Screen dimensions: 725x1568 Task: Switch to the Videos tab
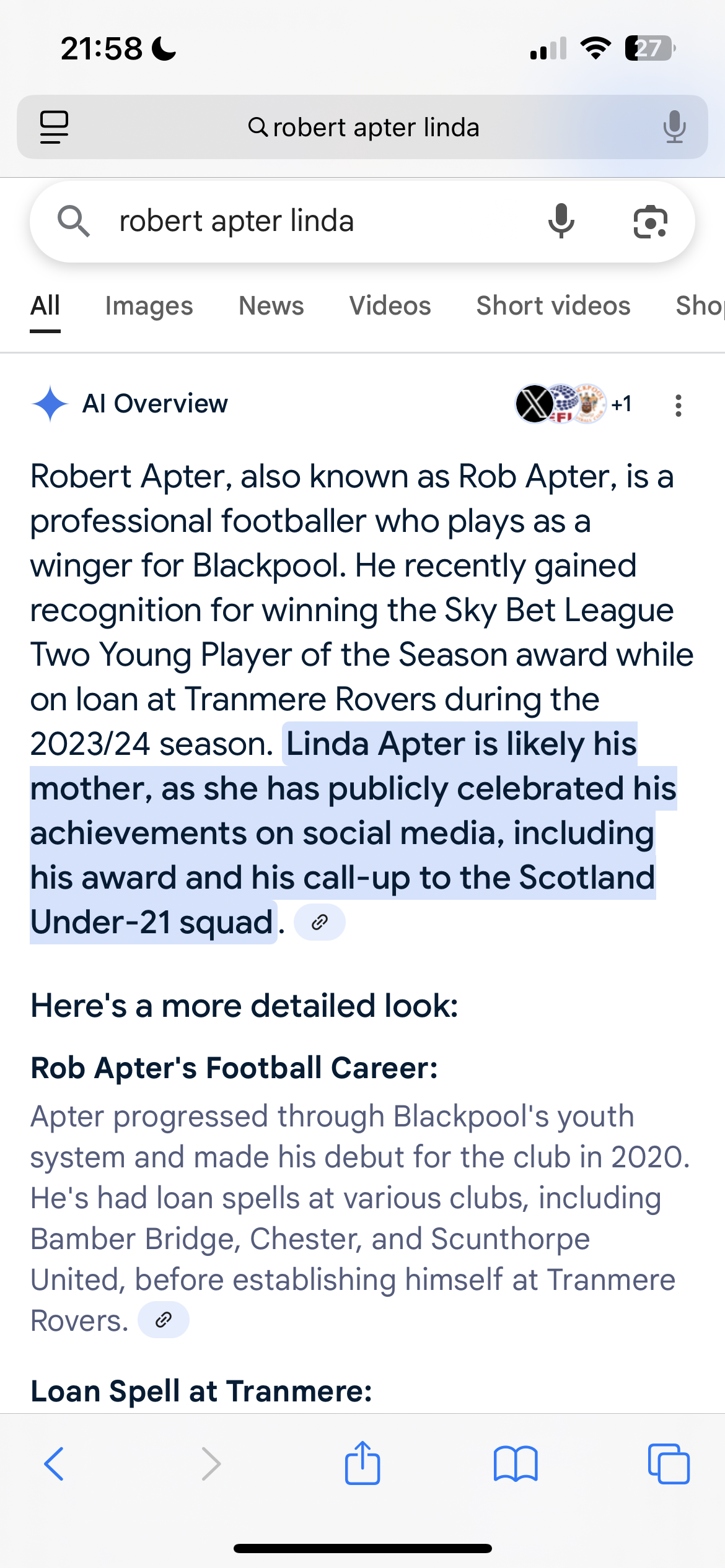pyautogui.click(x=390, y=306)
